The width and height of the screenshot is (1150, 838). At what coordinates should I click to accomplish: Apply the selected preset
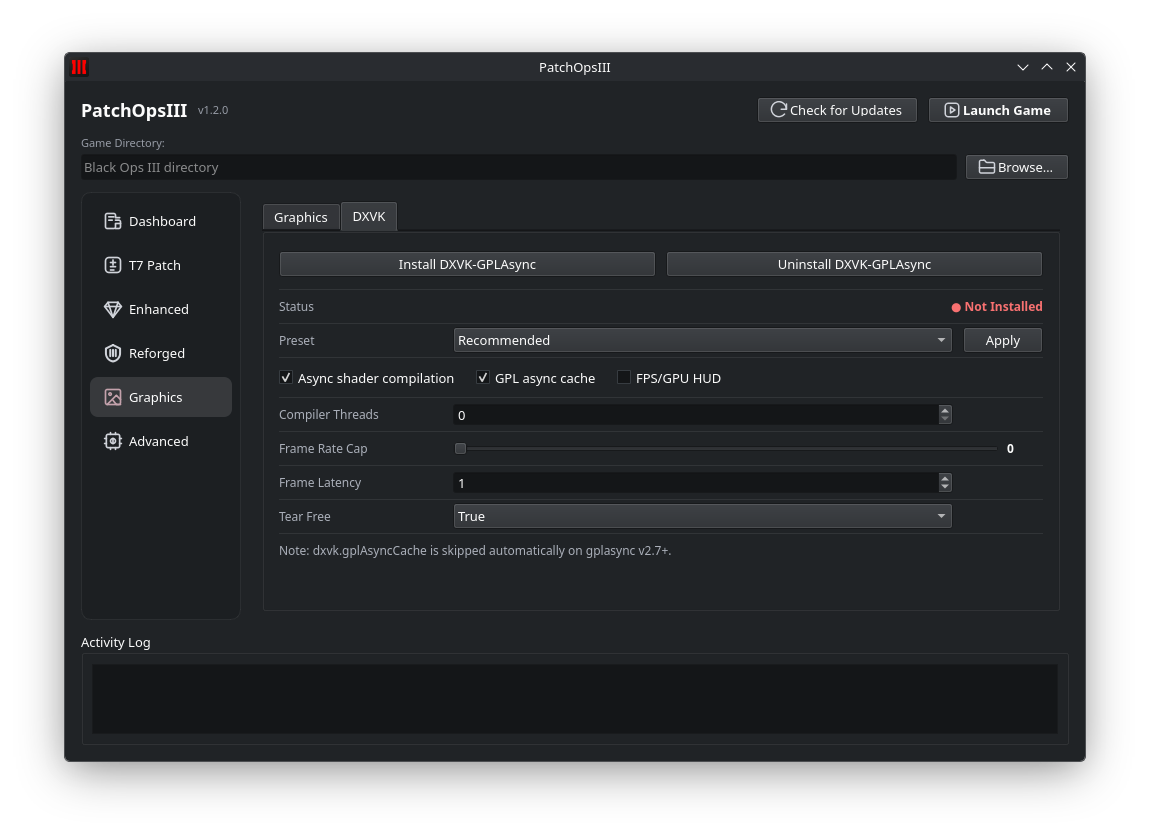(x=1003, y=340)
